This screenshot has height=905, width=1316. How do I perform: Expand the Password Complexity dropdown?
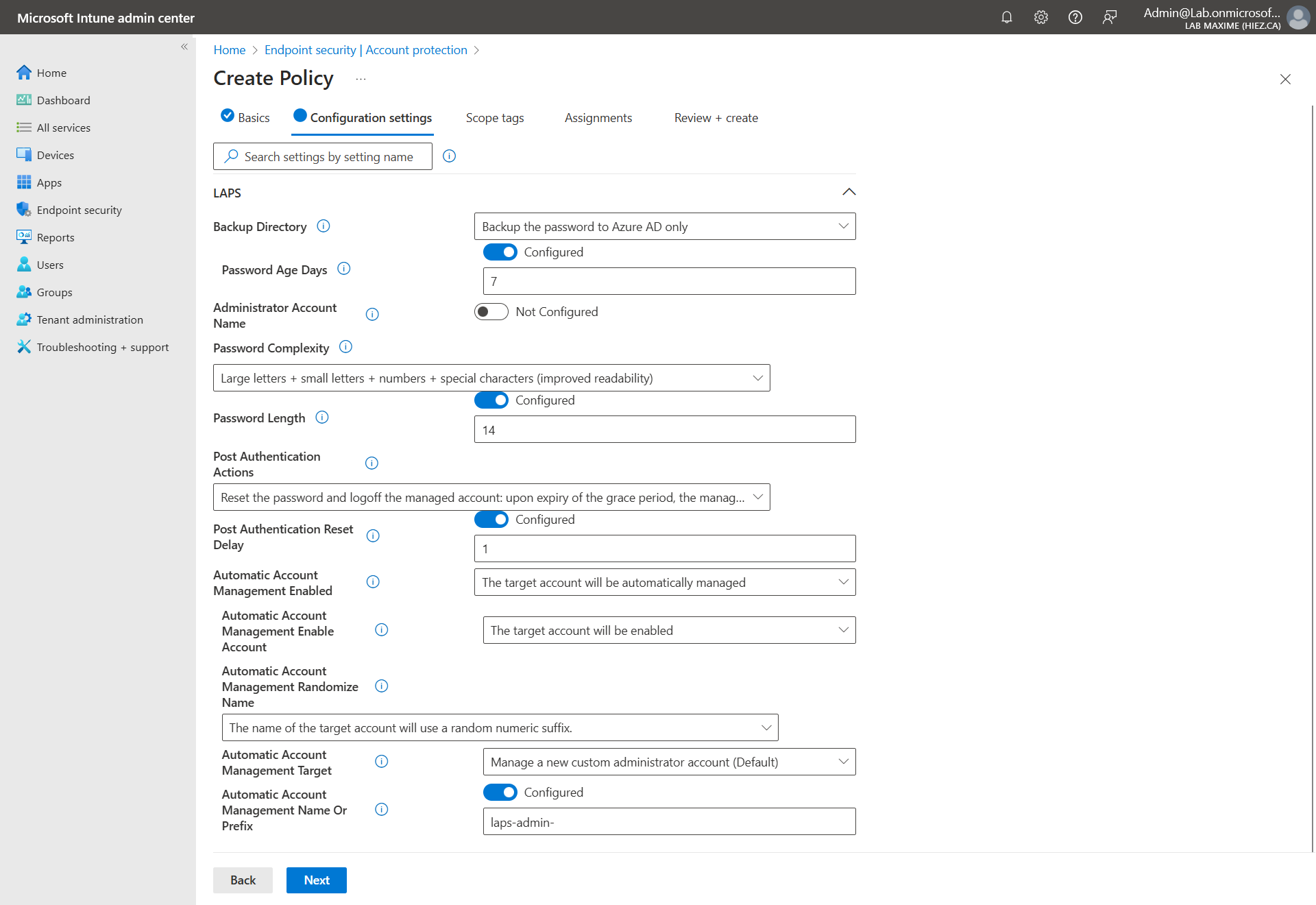[491, 378]
